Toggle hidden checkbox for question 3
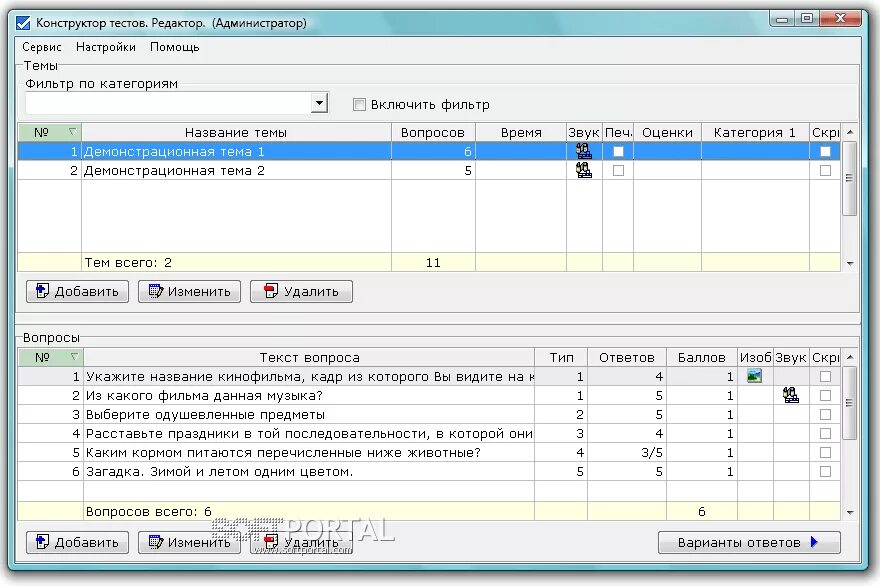The height and width of the screenshot is (586, 880). (x=825, y=414)
